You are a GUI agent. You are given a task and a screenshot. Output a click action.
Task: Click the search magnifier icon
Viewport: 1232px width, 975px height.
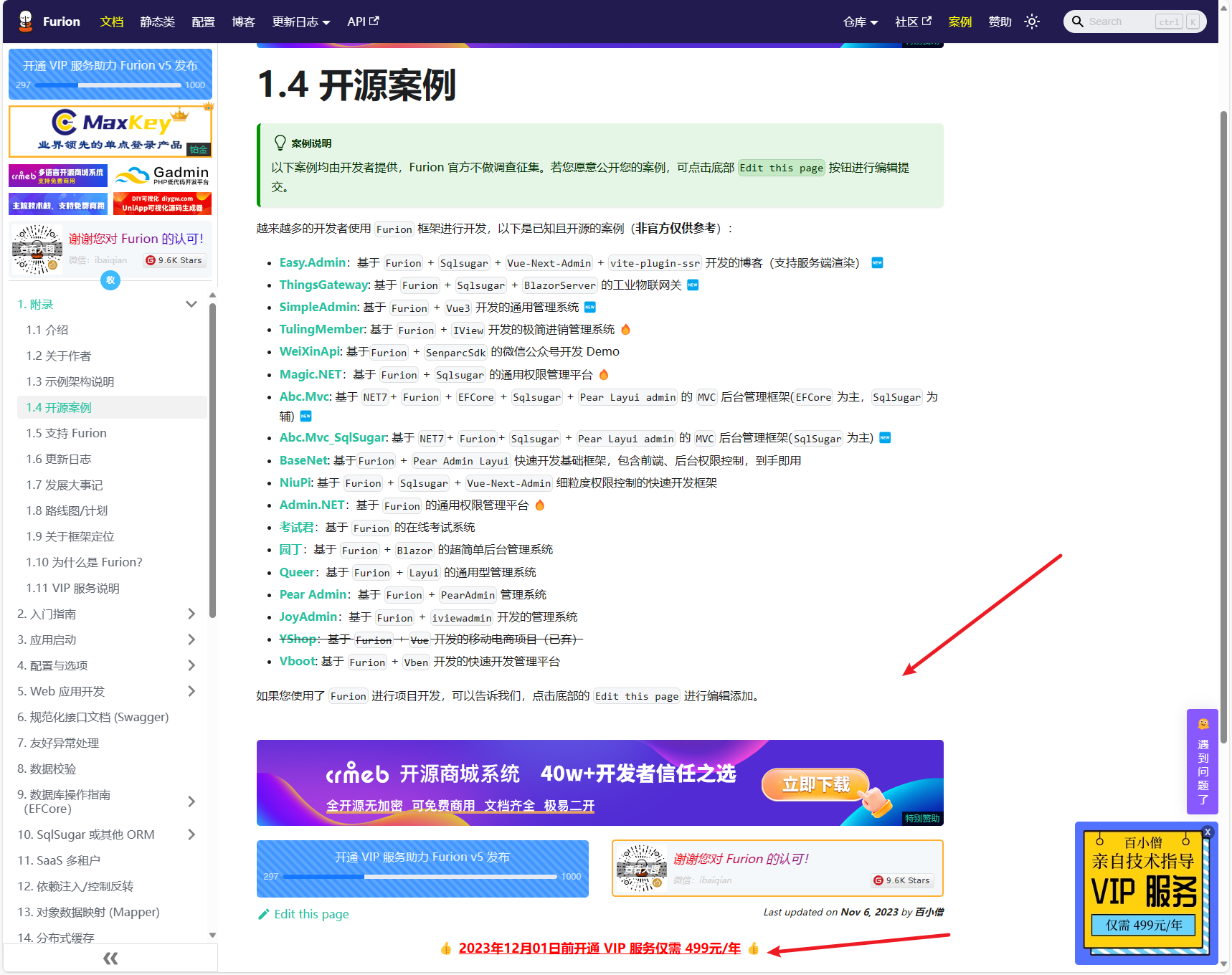coord(1077,22)
